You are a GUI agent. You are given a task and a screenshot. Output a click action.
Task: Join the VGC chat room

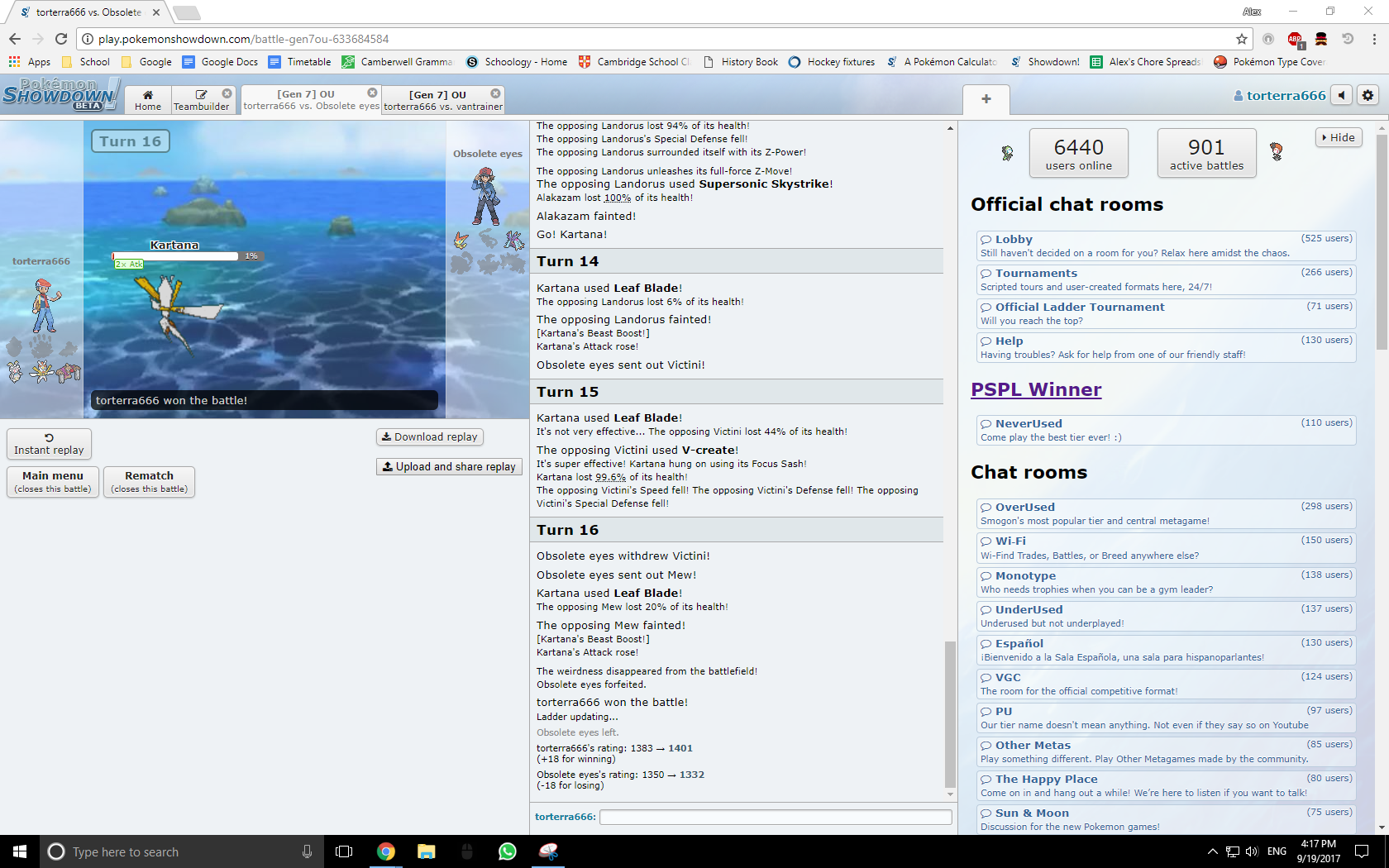point(1166,684)
